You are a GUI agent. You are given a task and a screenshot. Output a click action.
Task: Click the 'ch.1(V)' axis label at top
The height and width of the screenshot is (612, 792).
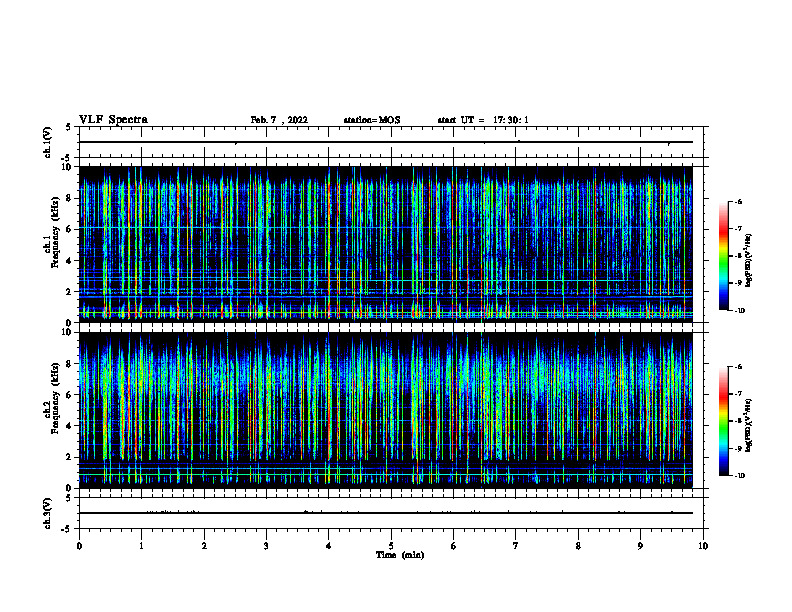[47, 142]
